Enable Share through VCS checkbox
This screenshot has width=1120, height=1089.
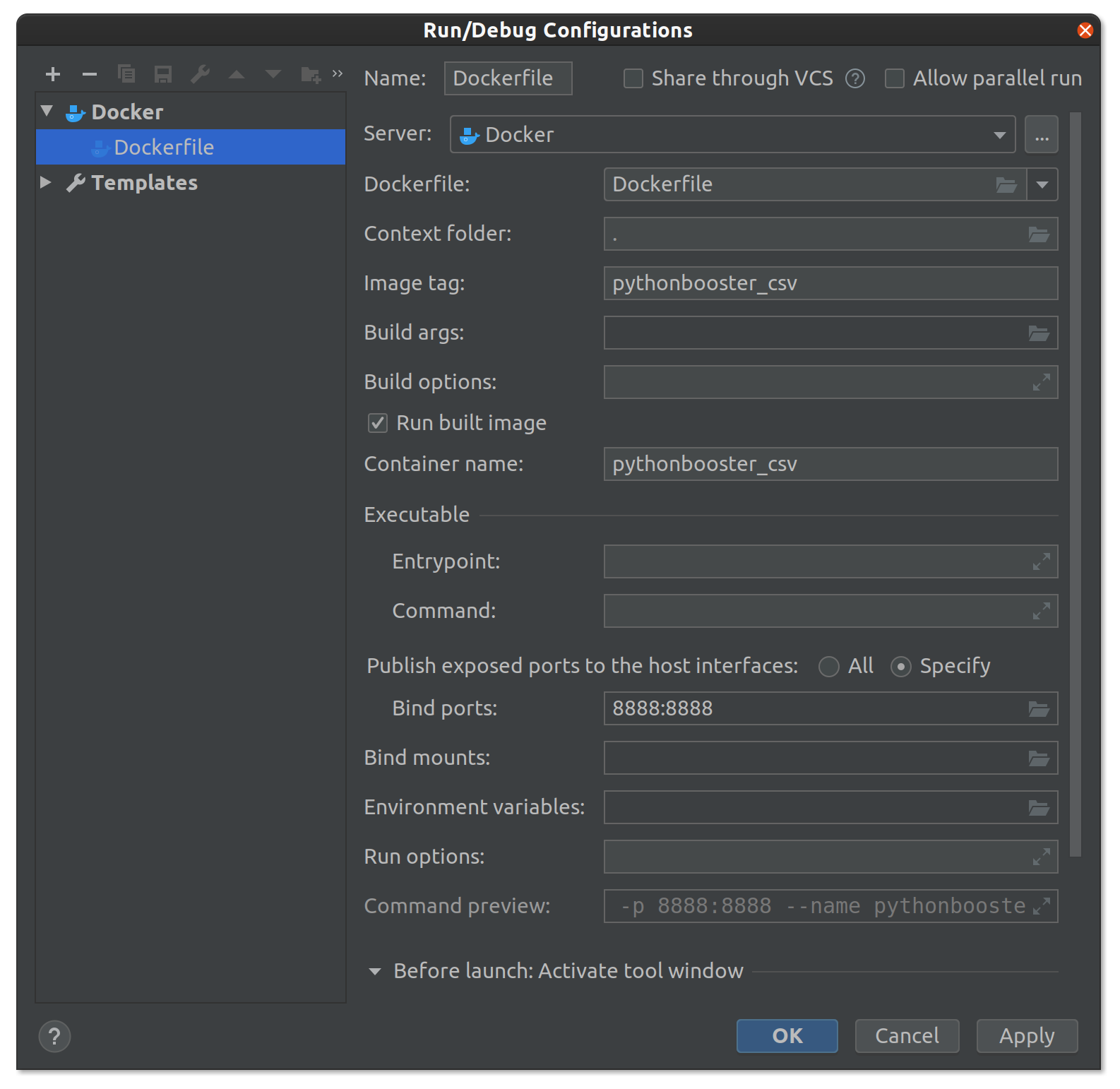pos(633,78)
